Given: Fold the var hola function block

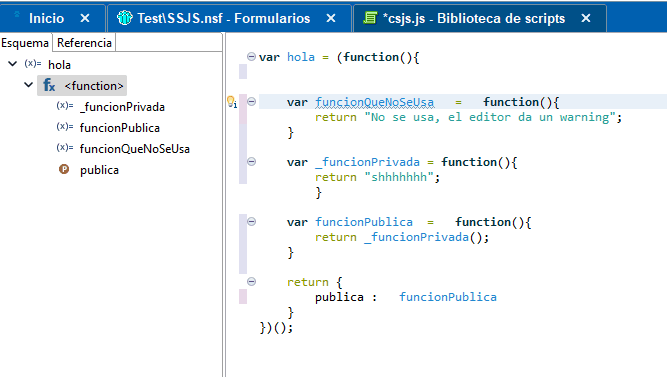Looking at the screenshot, I should click(251, 57).
